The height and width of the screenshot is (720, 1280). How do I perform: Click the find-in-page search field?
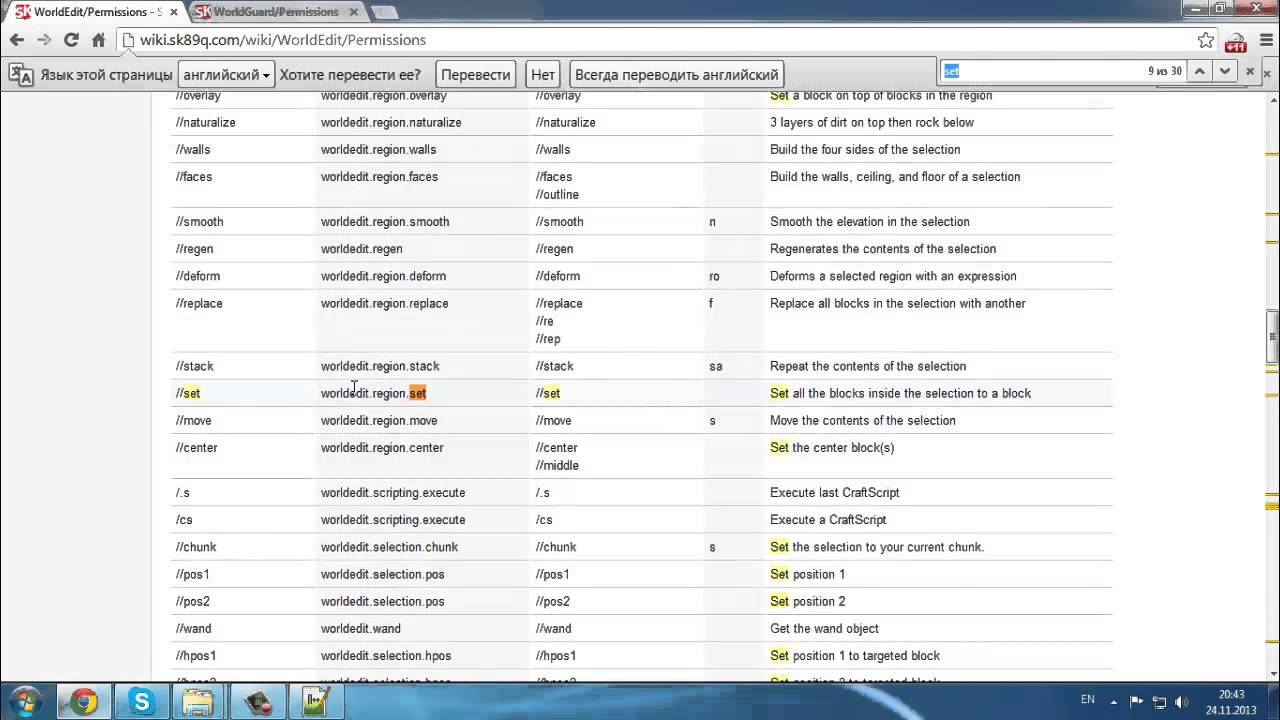click(1040, 71)
